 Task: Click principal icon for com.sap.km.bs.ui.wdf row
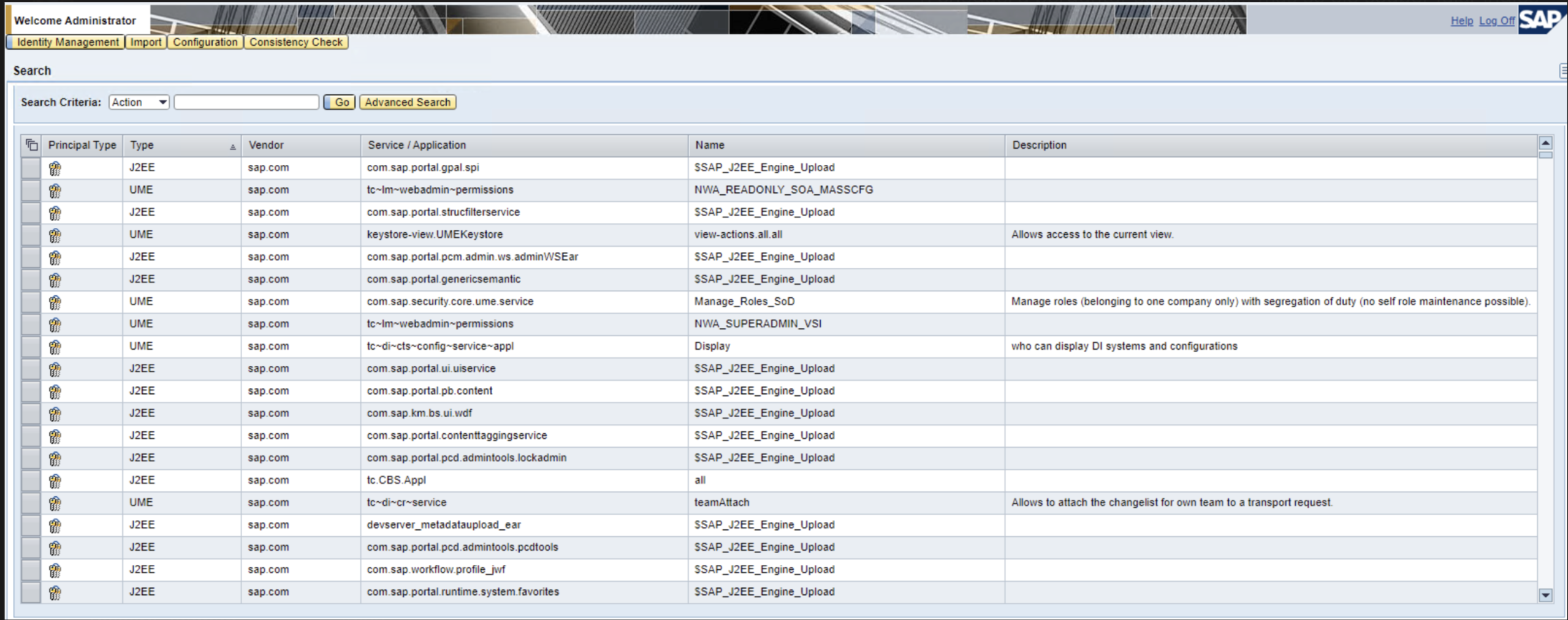[55, 414]
